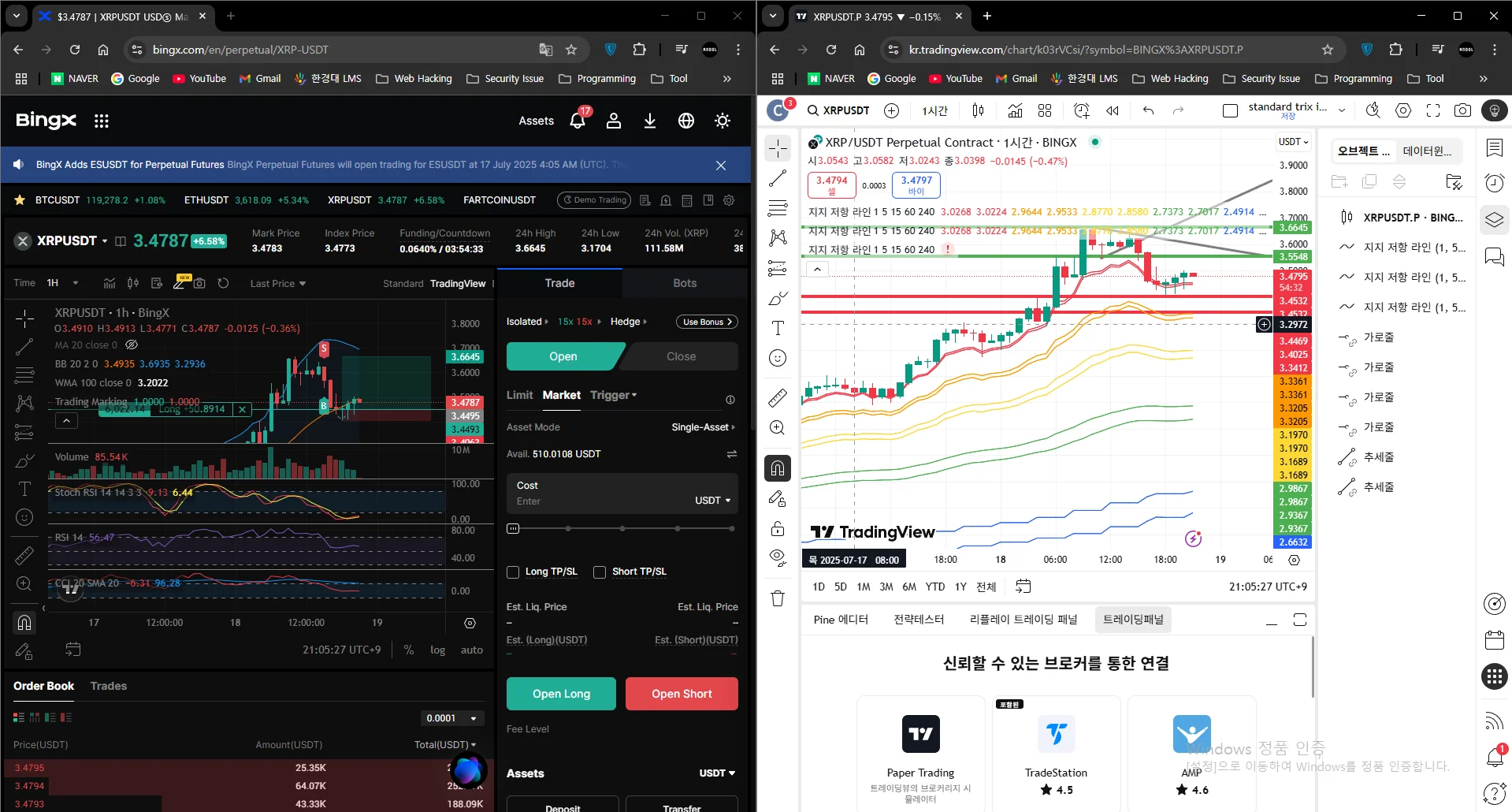Take TradingView chart snapshot camera icon
Screen dimensions: 1512x812
[1462, 110]
